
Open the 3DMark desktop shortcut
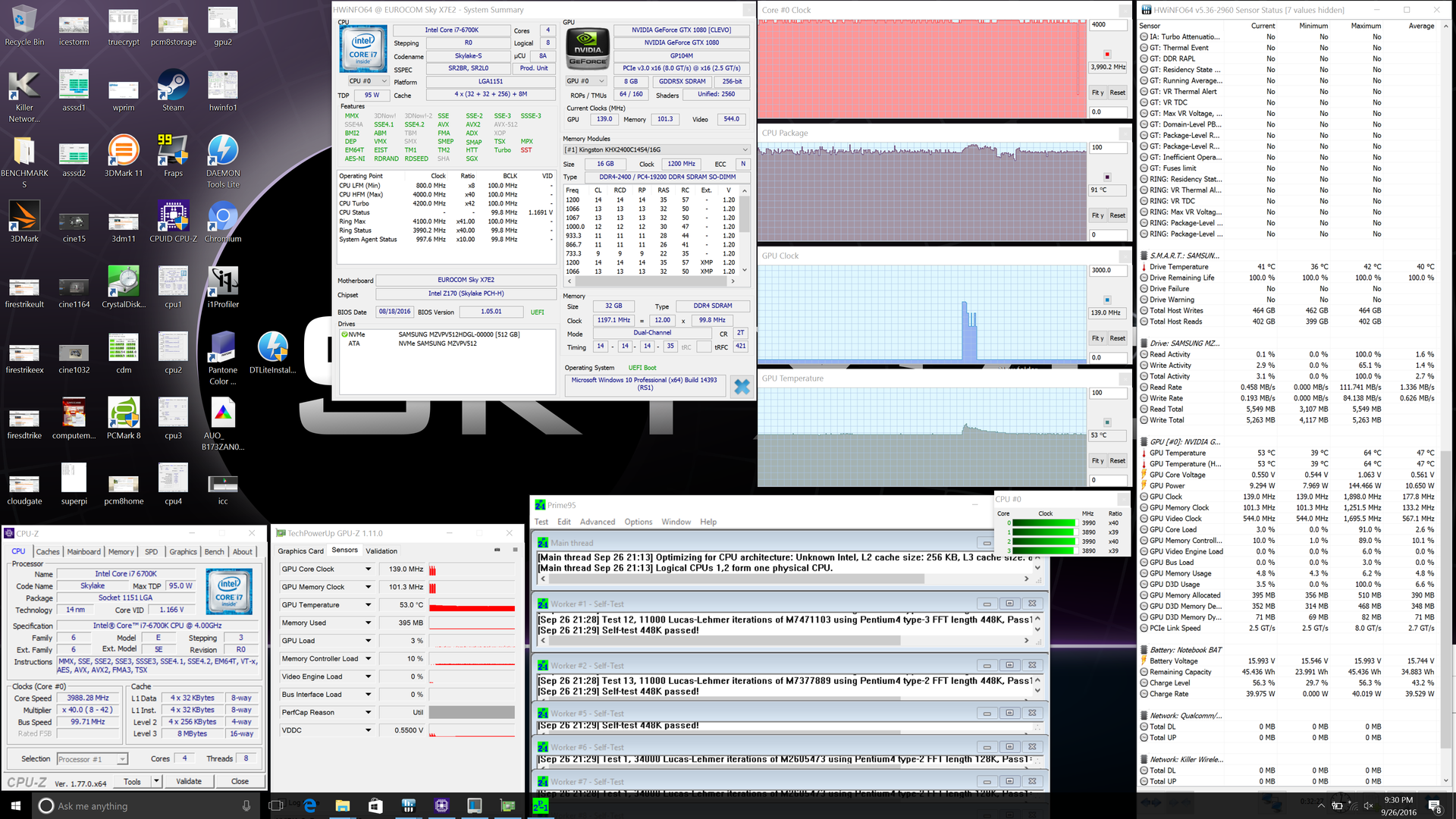(24, 221)
